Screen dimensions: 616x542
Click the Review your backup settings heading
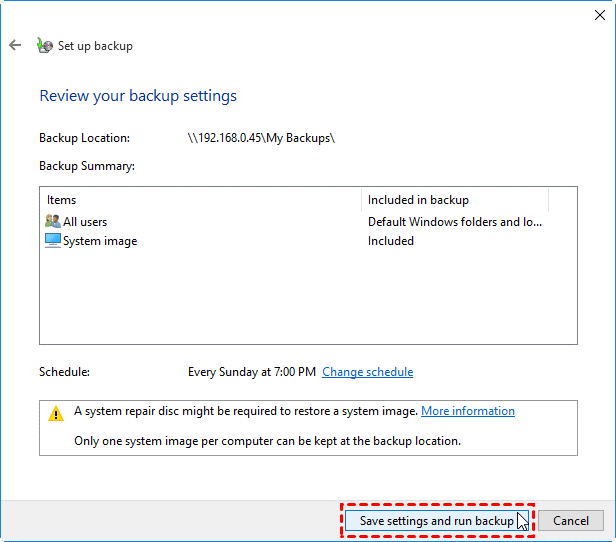point(138,96)
